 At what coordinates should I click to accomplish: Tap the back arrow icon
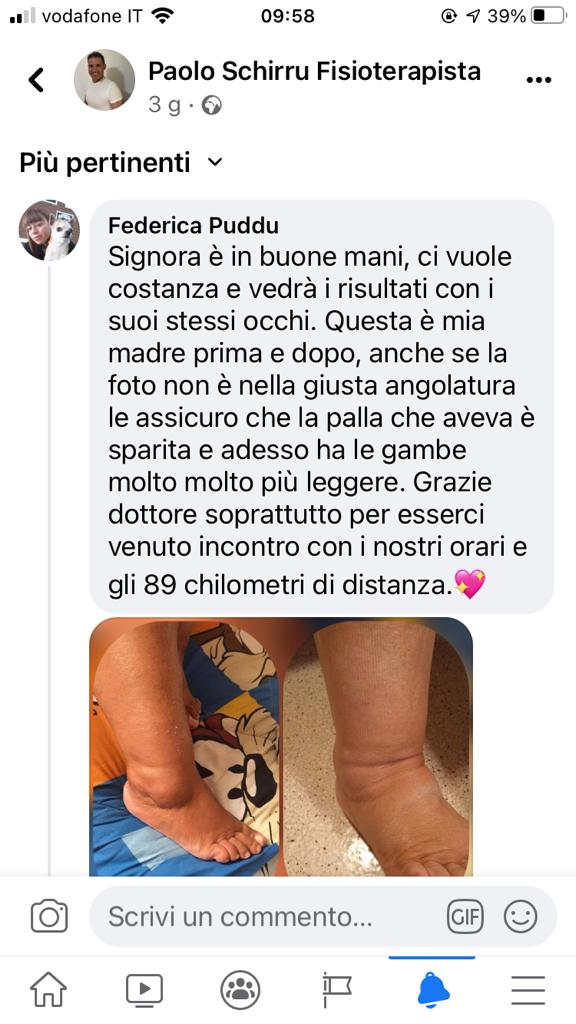pyautogui.click(x=36, y=80)
